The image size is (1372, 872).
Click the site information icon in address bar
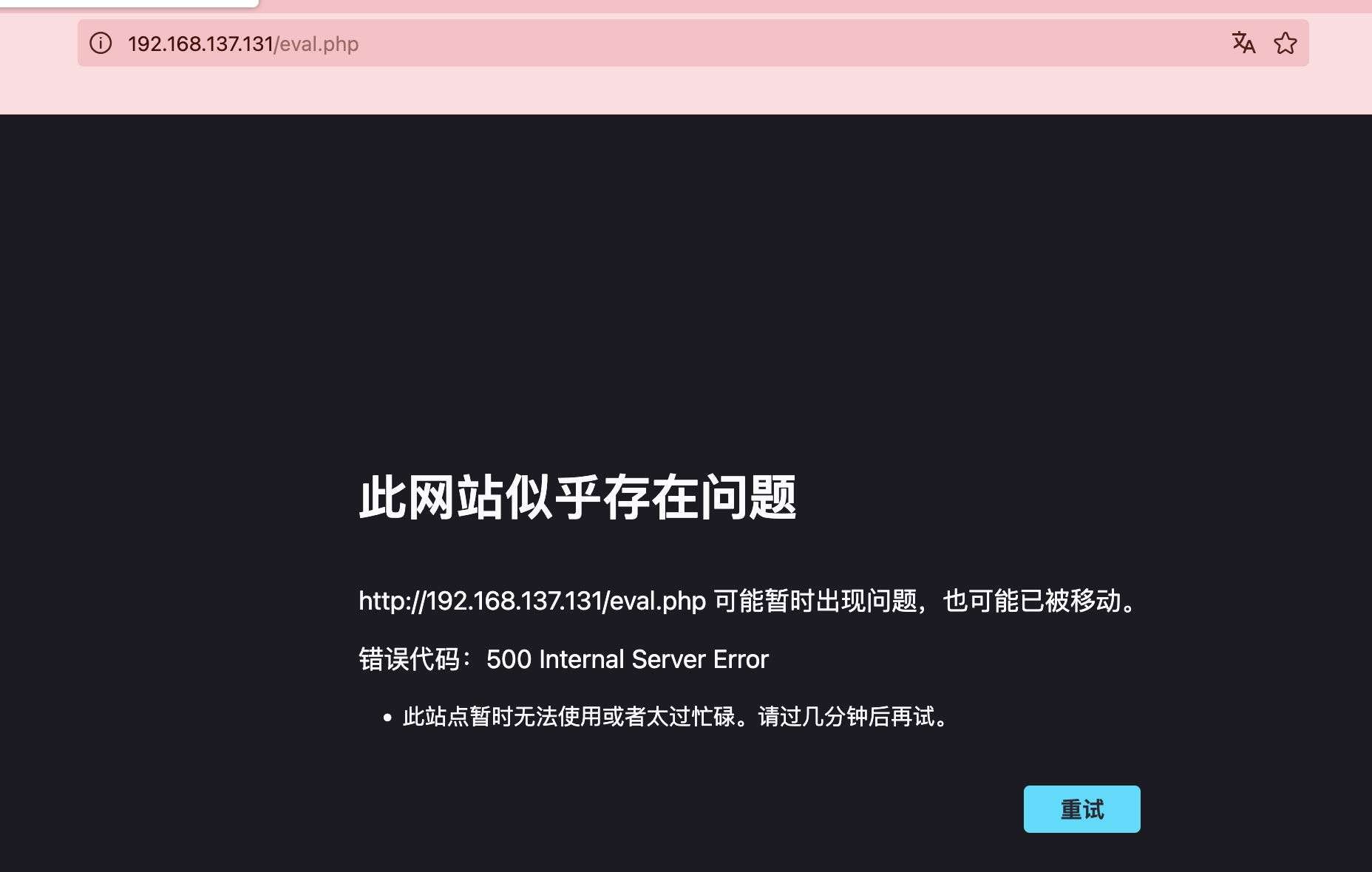(101, 44)
